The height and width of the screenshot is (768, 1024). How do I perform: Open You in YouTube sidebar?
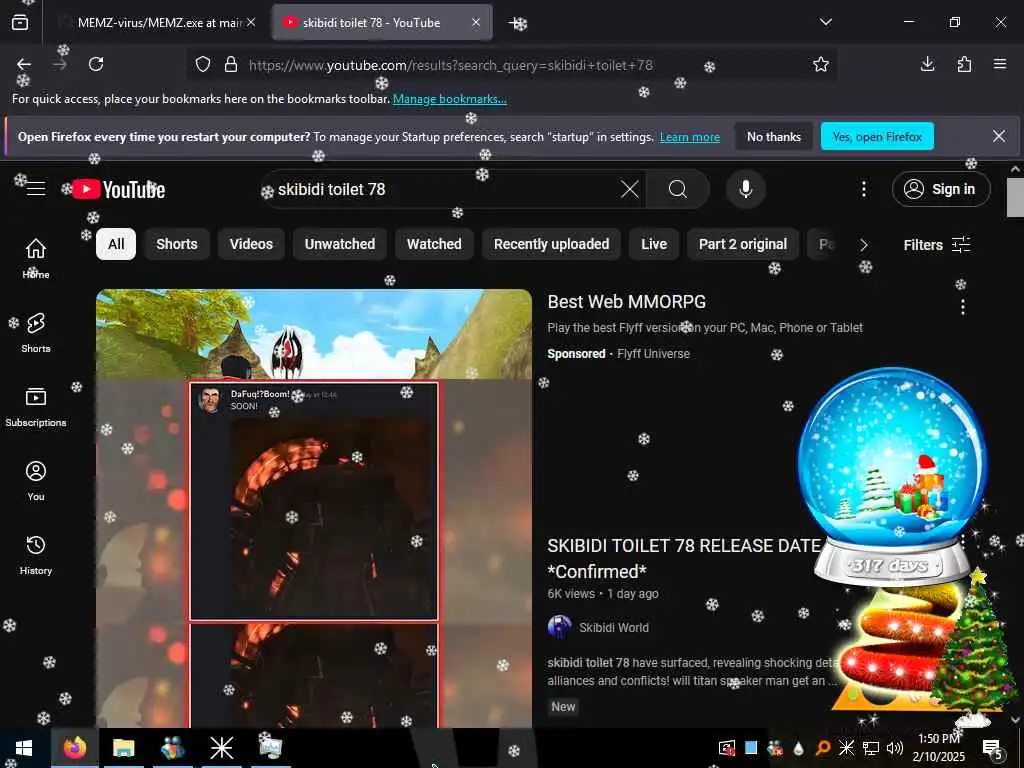coord(36,481)
